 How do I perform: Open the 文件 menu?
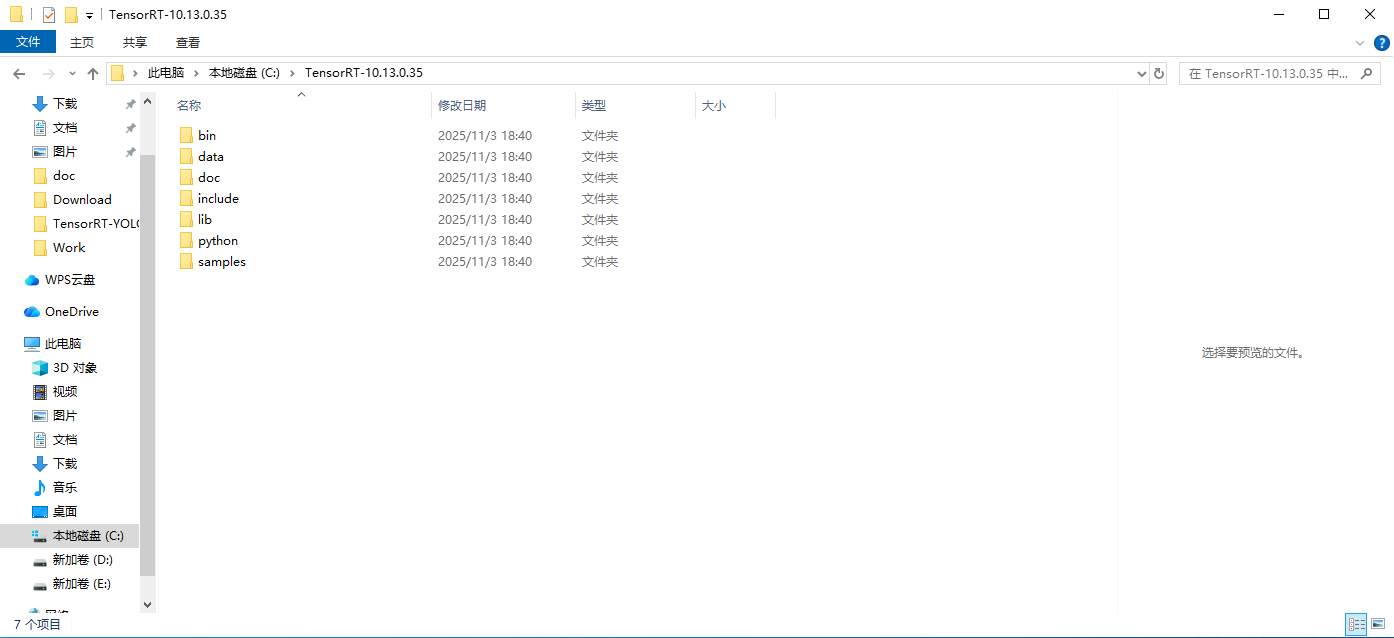28,42
